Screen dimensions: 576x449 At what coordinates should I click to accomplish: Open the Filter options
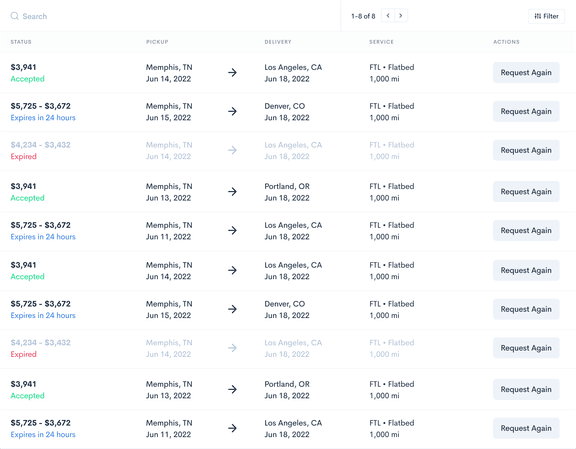tap(546, 16)
